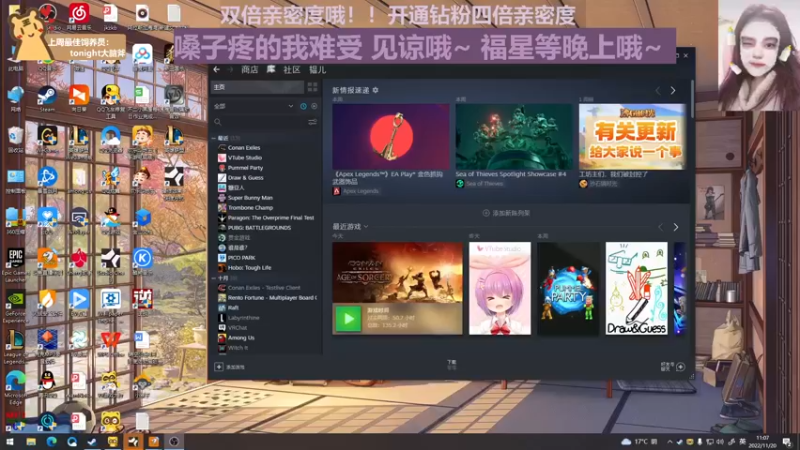Open the Pummel Party game card
The image size is (800, 450).
click(x=568, y=289)
